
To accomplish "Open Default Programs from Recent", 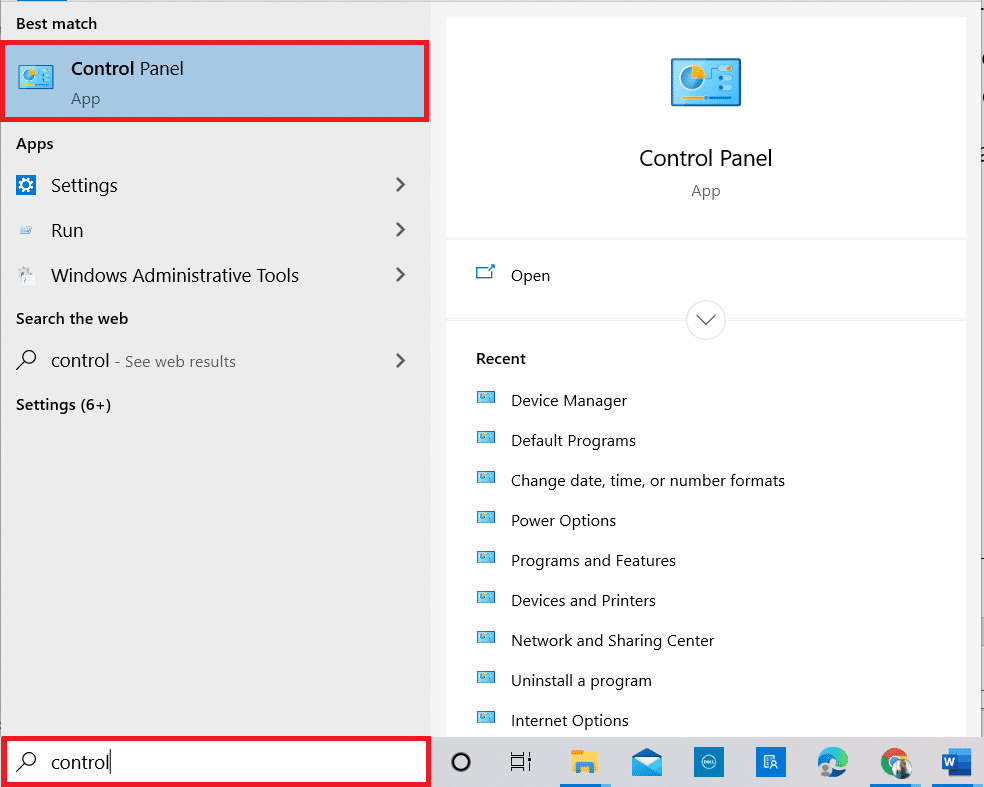I will [573, 441].
